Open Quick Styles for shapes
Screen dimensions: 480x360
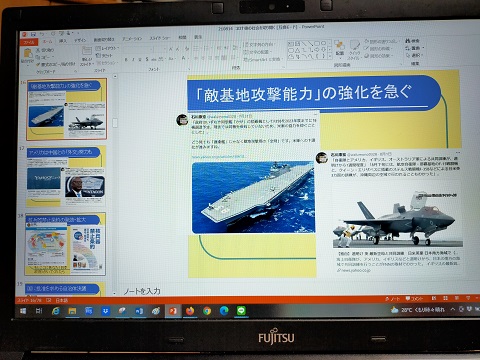[354, 49]
